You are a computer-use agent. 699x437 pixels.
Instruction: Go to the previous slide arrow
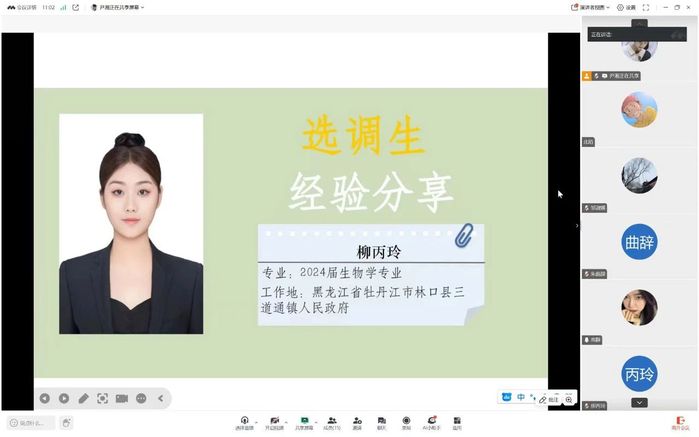(44, 398)
